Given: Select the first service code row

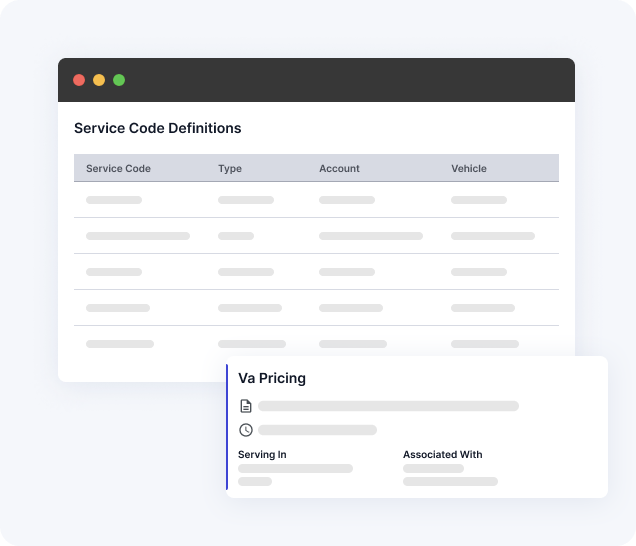Looking at the screenshot, I should coord(114,200).
